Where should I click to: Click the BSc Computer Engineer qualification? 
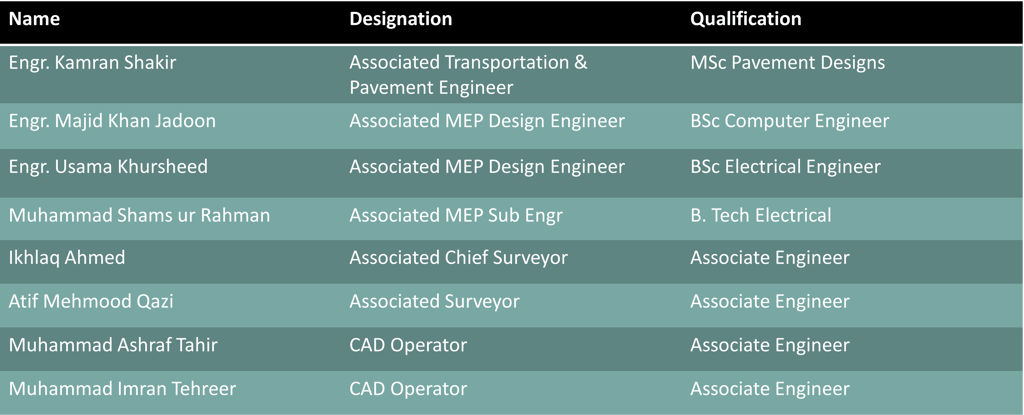click(790, 121)
